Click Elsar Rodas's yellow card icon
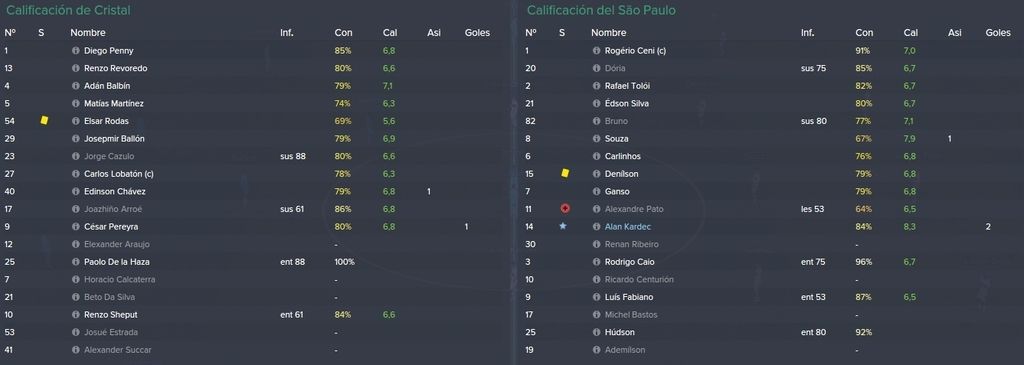Image resolution: width=1024 pixels, height=365 pixels. click(44, 121)
